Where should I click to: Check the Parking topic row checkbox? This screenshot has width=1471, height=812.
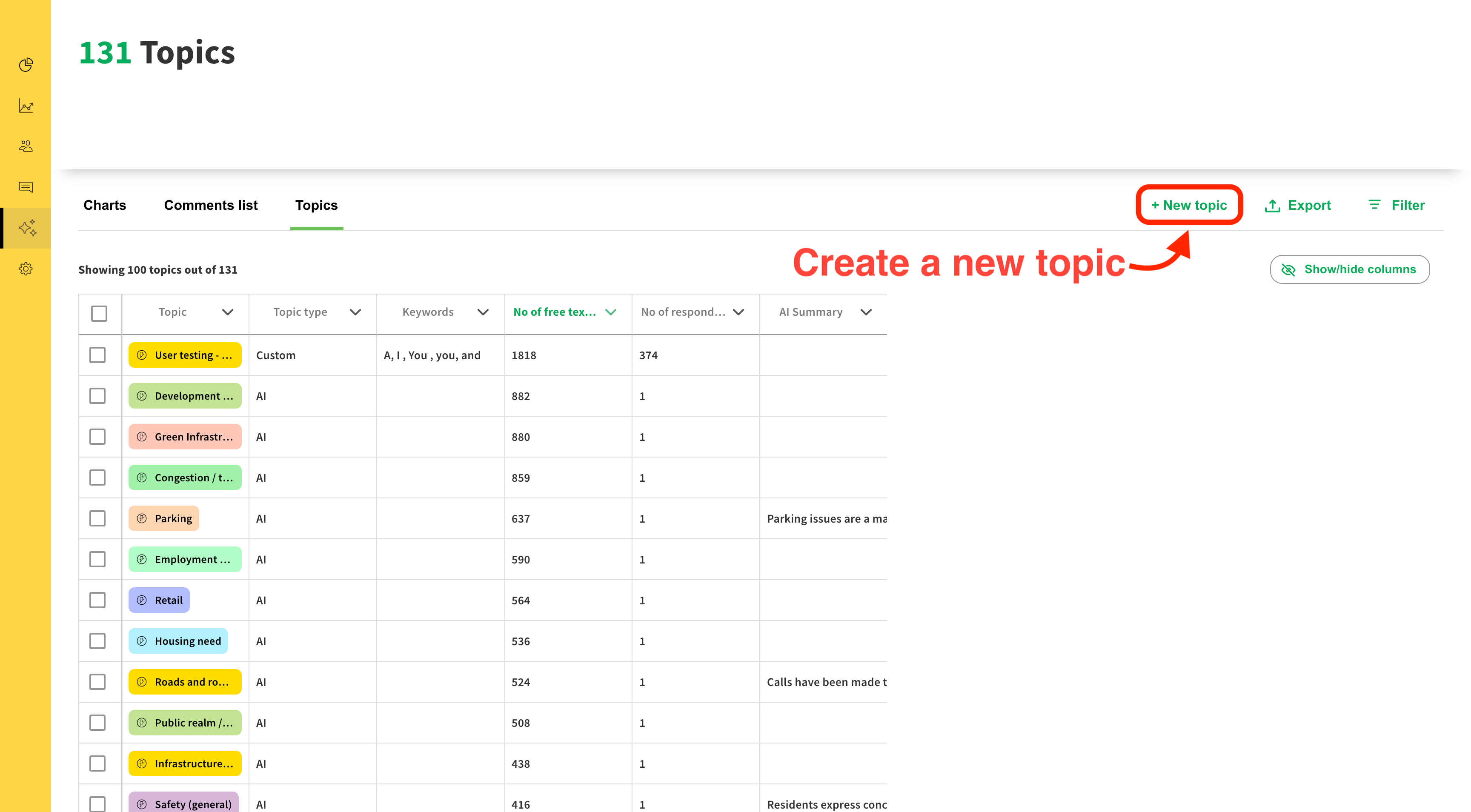(97, 518)
